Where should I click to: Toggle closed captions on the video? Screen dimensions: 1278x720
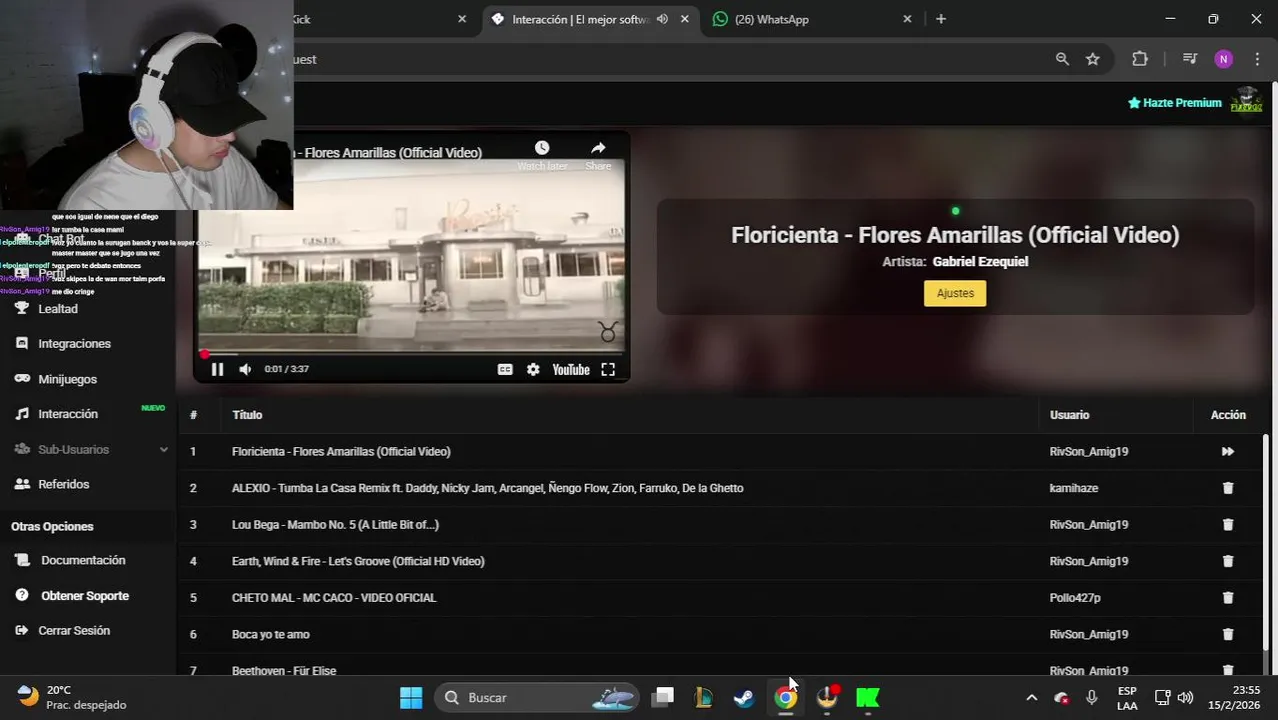tap(505, 369)
